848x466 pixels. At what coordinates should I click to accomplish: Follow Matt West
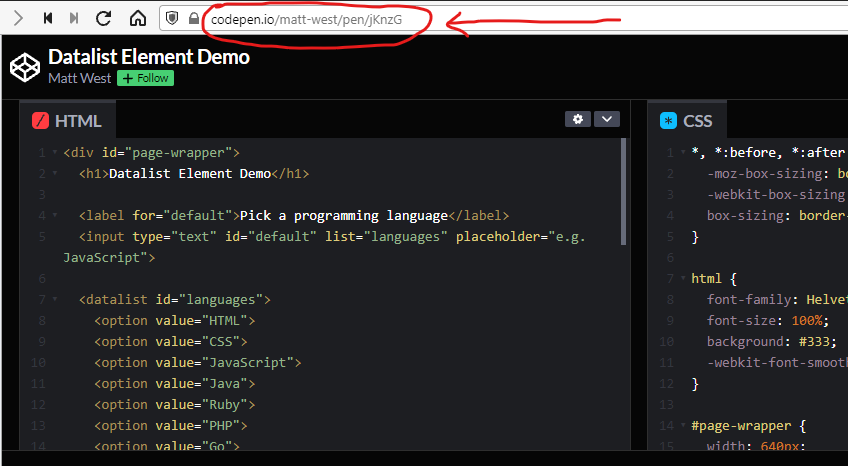pyautogui.click(x=145, y=78)
